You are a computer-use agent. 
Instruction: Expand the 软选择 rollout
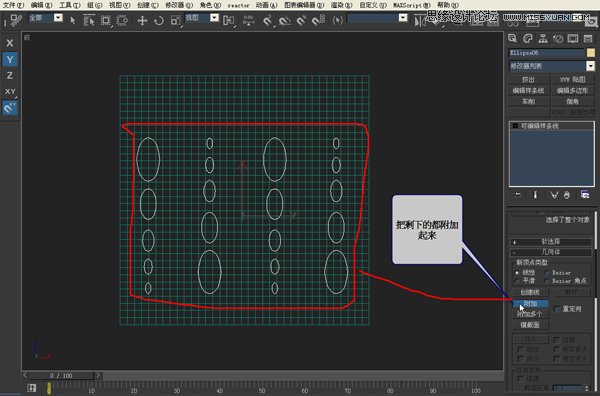click(551, 241)
